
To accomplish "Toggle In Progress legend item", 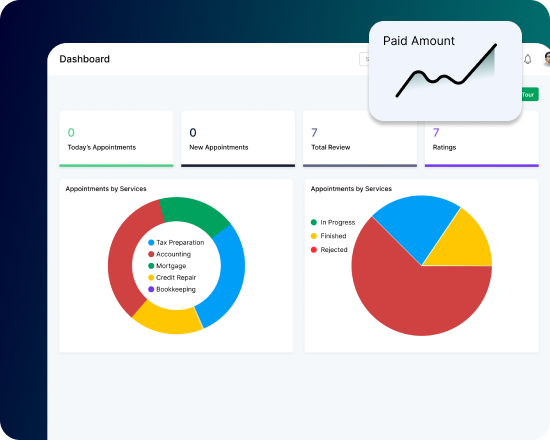I will 333,222.
